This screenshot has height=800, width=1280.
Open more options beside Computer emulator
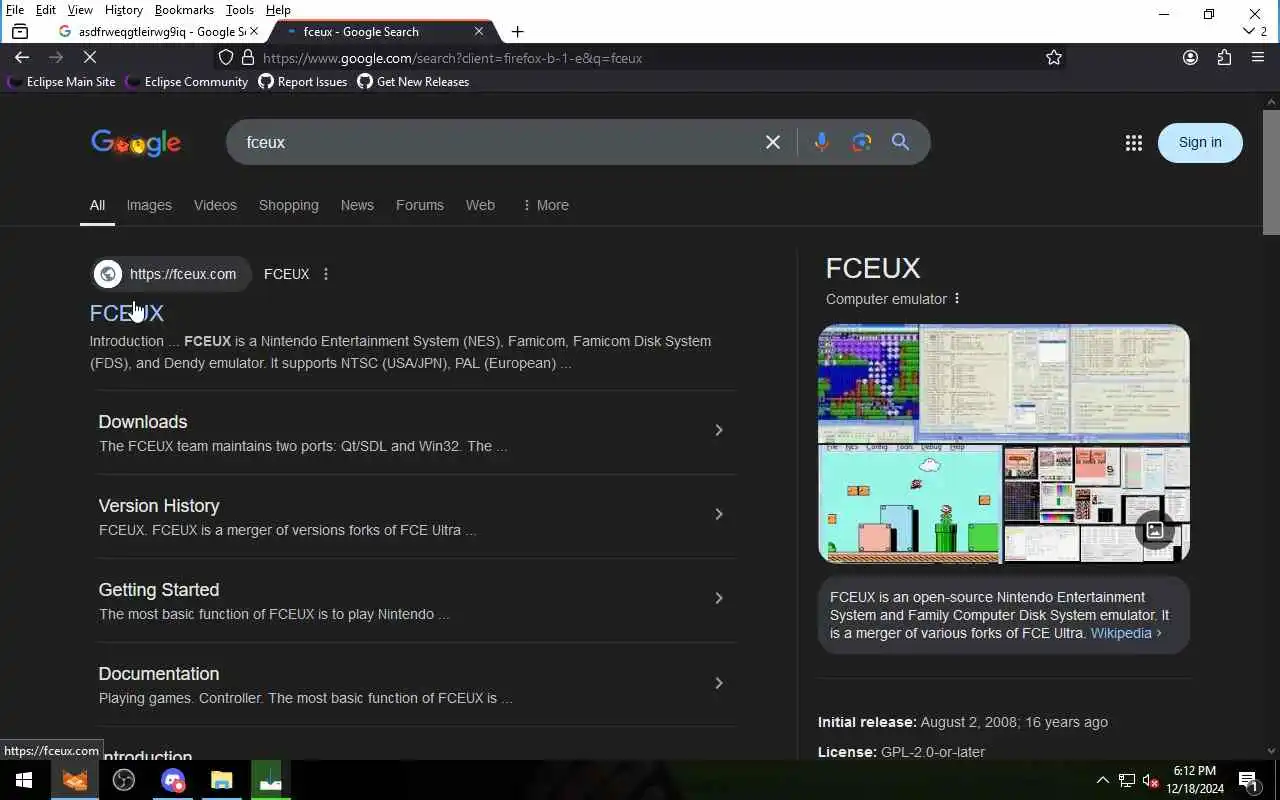click(x=957, y=299)
